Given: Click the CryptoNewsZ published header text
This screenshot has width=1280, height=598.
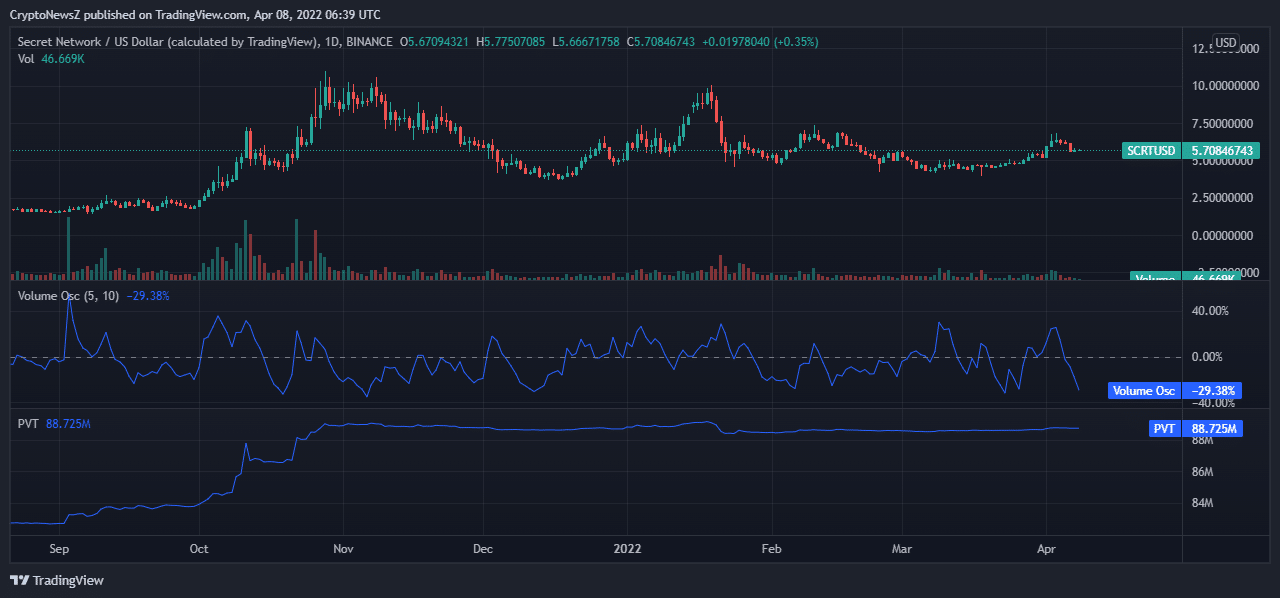Looking at the screenshot, I should 194,15.
